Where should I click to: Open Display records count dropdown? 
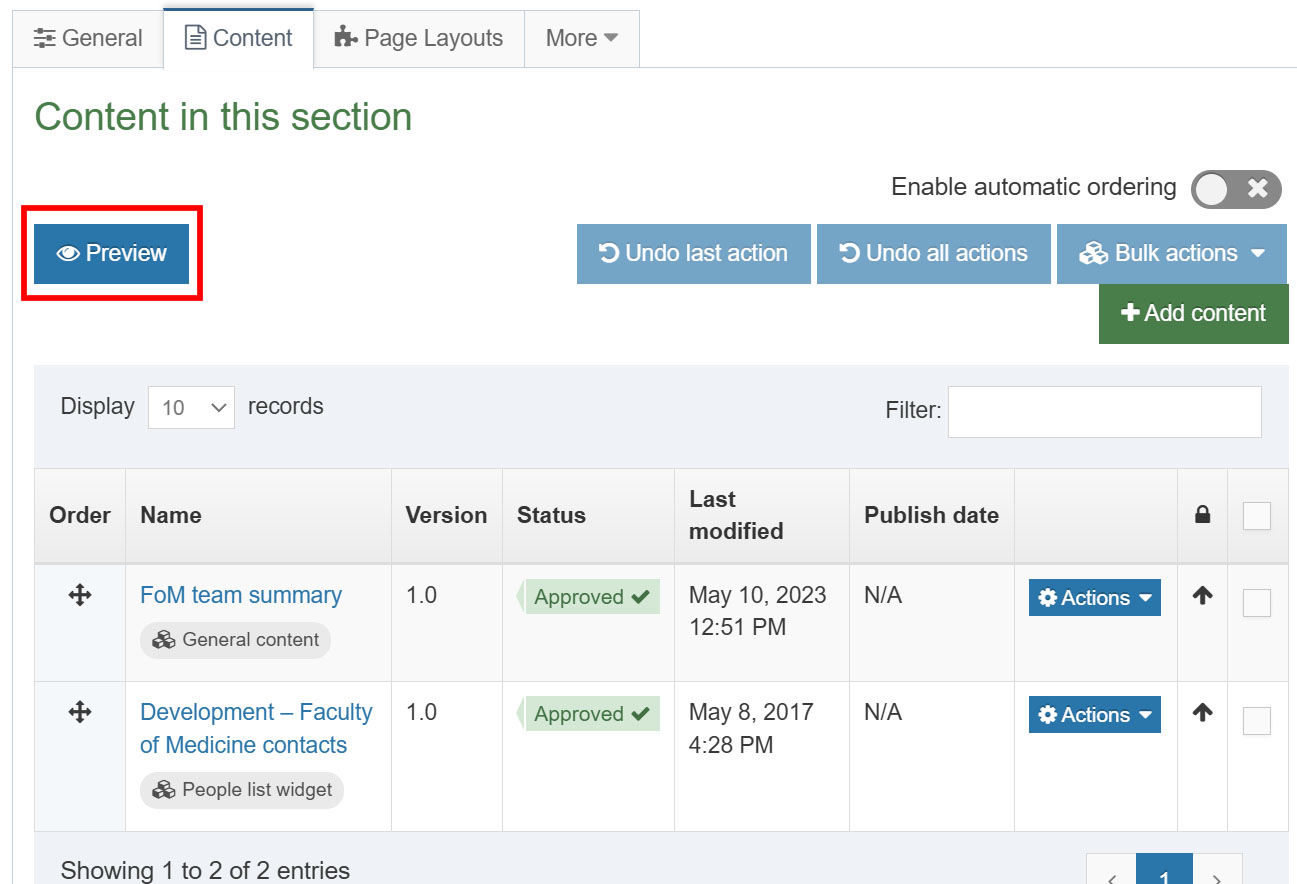tap(191, 407)
